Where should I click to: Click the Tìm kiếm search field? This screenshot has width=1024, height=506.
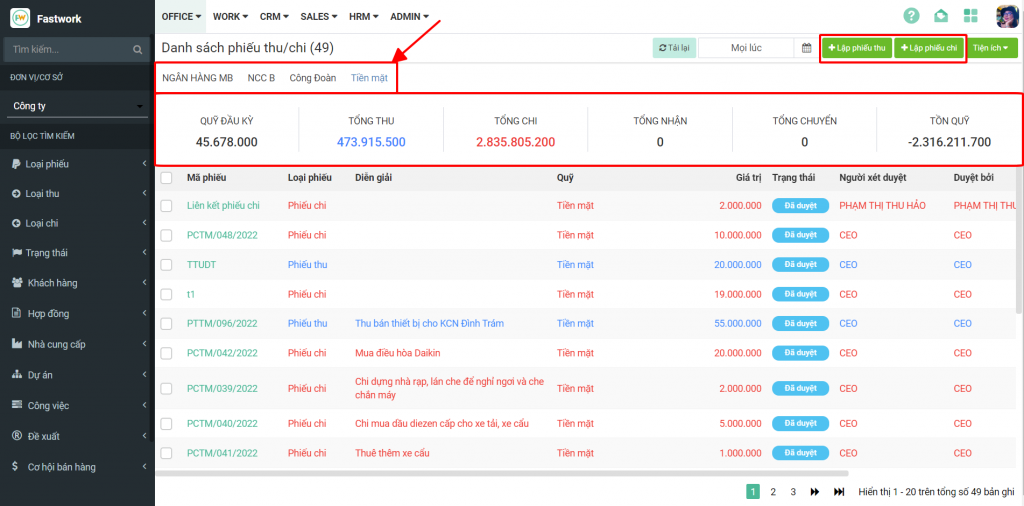[68, 49]
